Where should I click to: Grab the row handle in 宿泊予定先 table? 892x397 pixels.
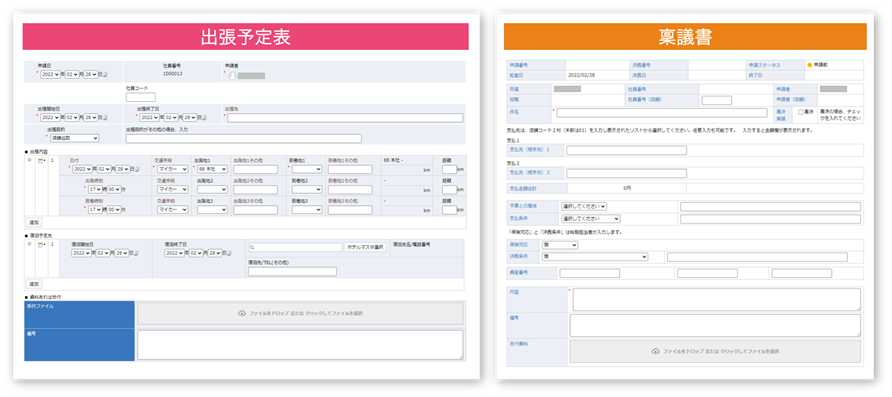(29, 244)
